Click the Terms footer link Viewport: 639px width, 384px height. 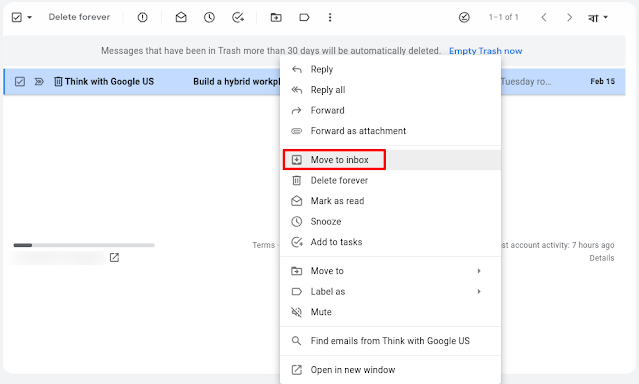tap(264, 245)
